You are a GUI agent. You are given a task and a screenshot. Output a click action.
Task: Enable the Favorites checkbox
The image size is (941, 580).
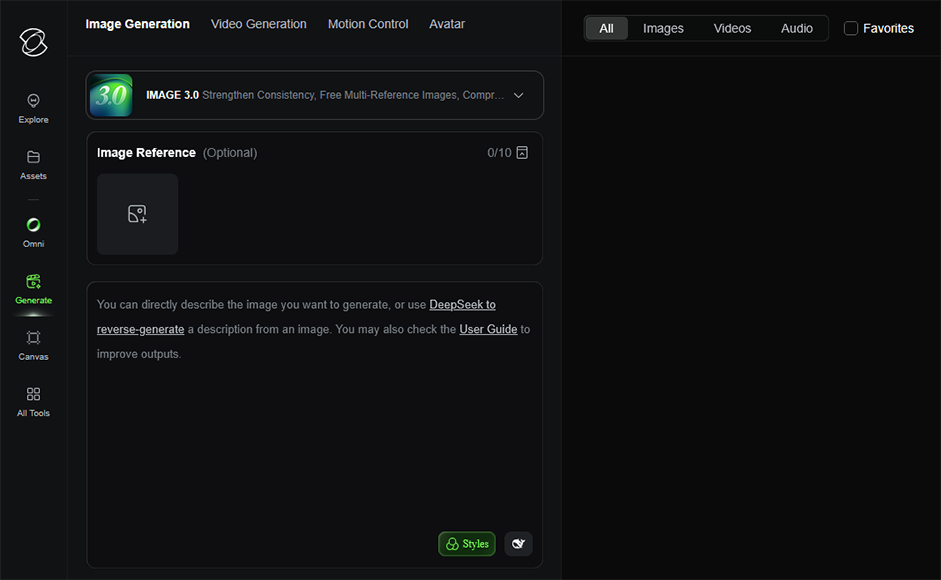(851, 28)
